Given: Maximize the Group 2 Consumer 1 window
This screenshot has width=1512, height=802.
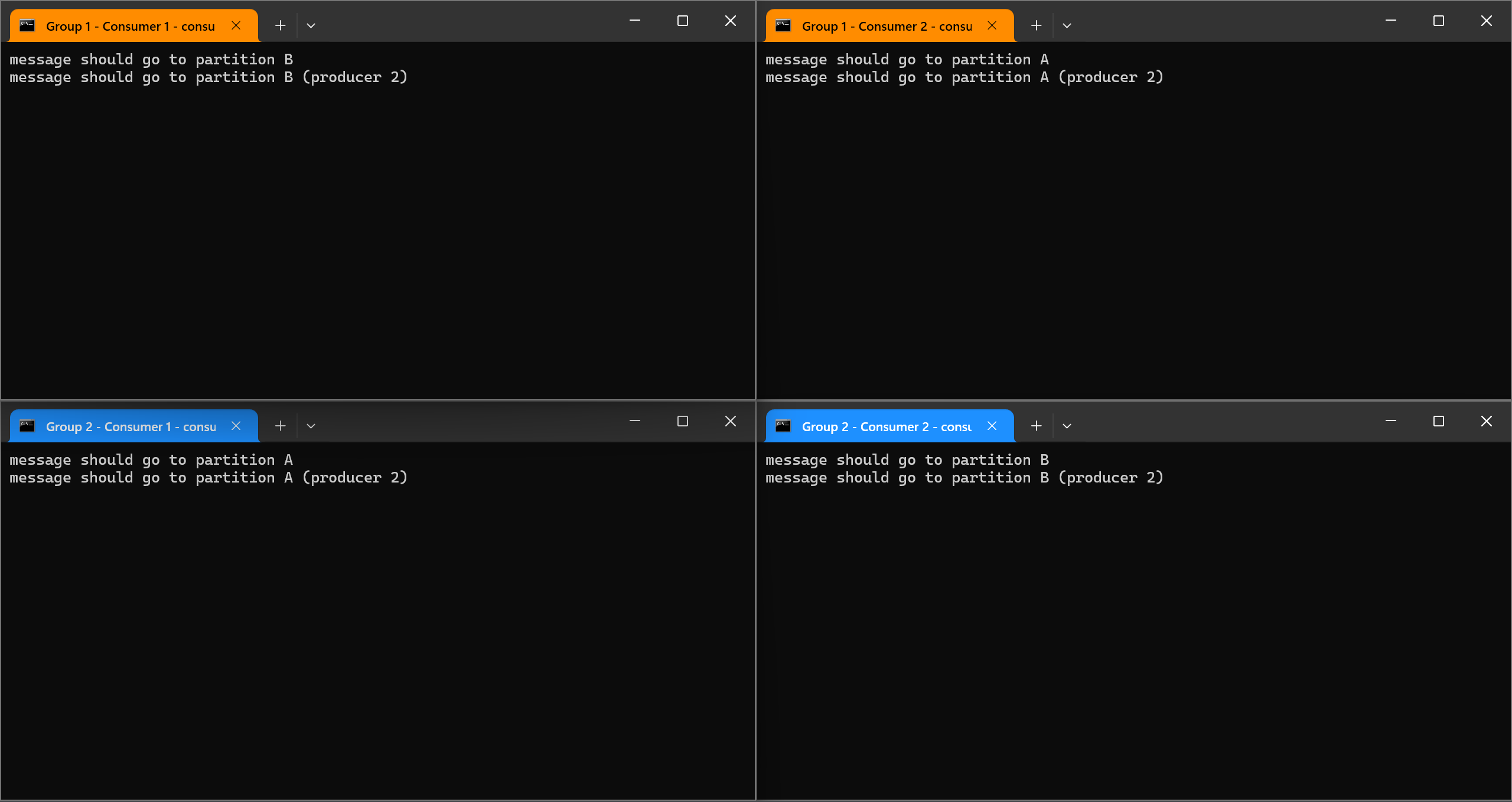Looking at the screenshot, I should point(683,421).
